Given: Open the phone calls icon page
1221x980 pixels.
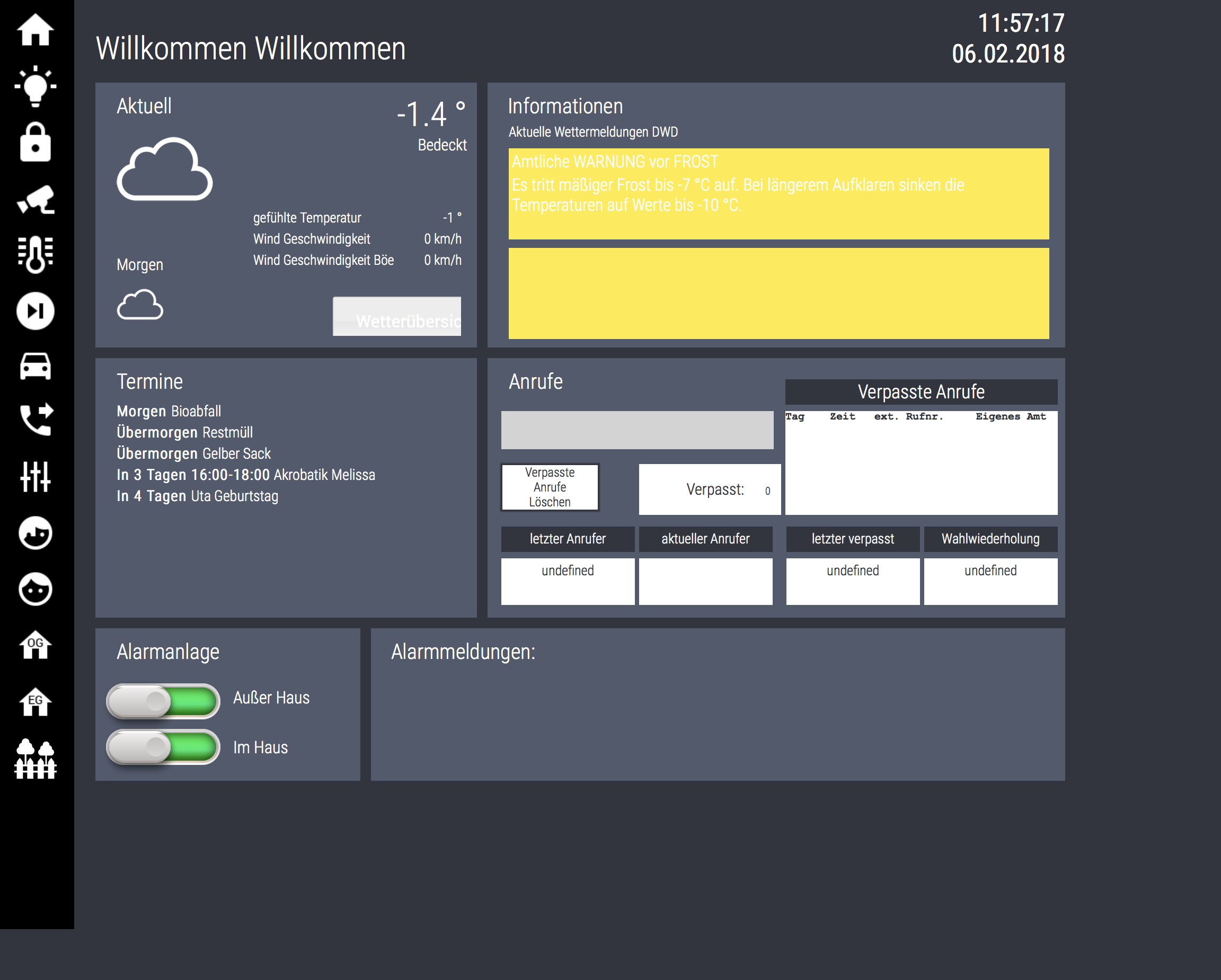Looking at the screenshot, I should [36, 420].
